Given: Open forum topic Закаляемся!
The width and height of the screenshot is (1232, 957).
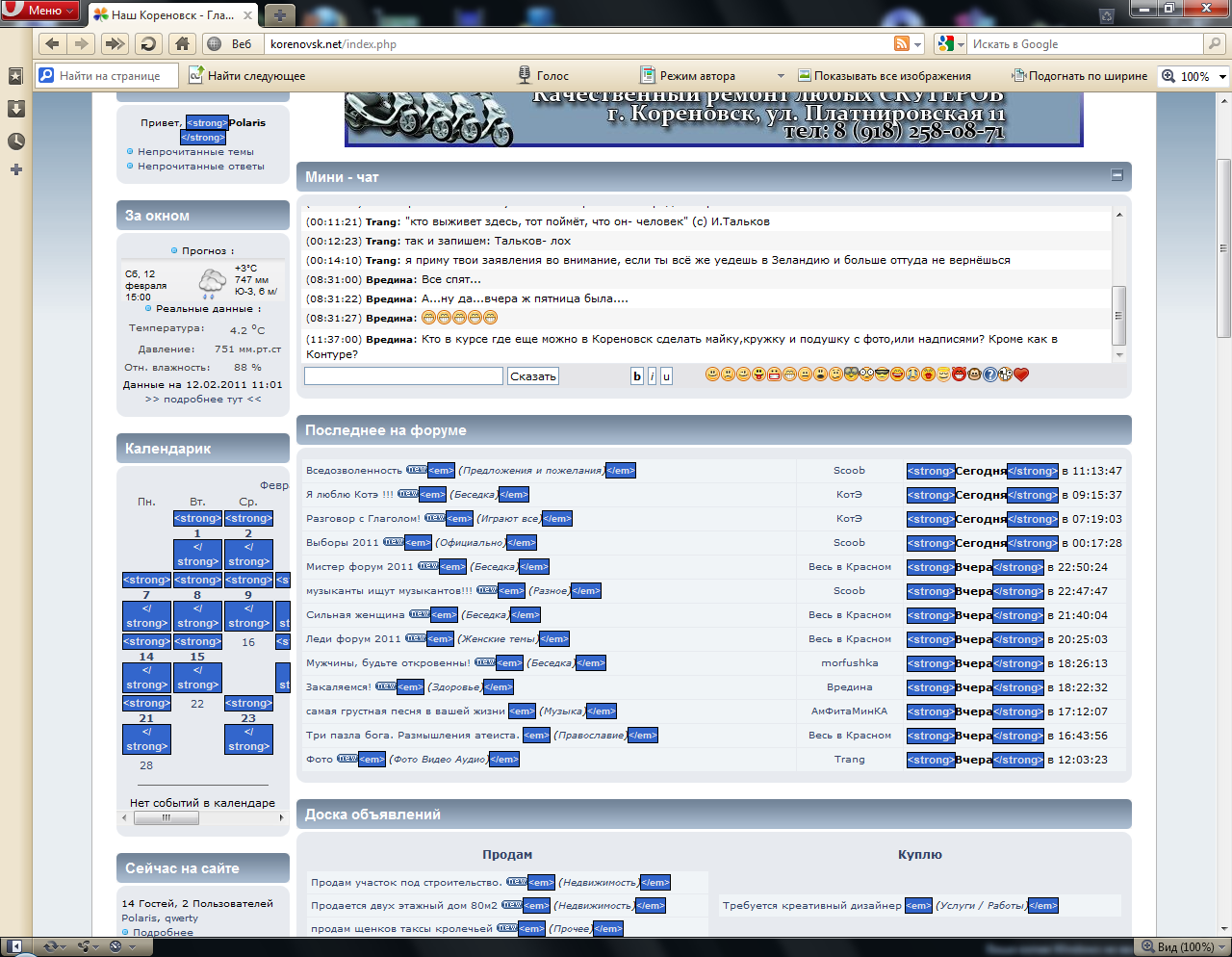Looking at the screenshot, I should 338,686.
